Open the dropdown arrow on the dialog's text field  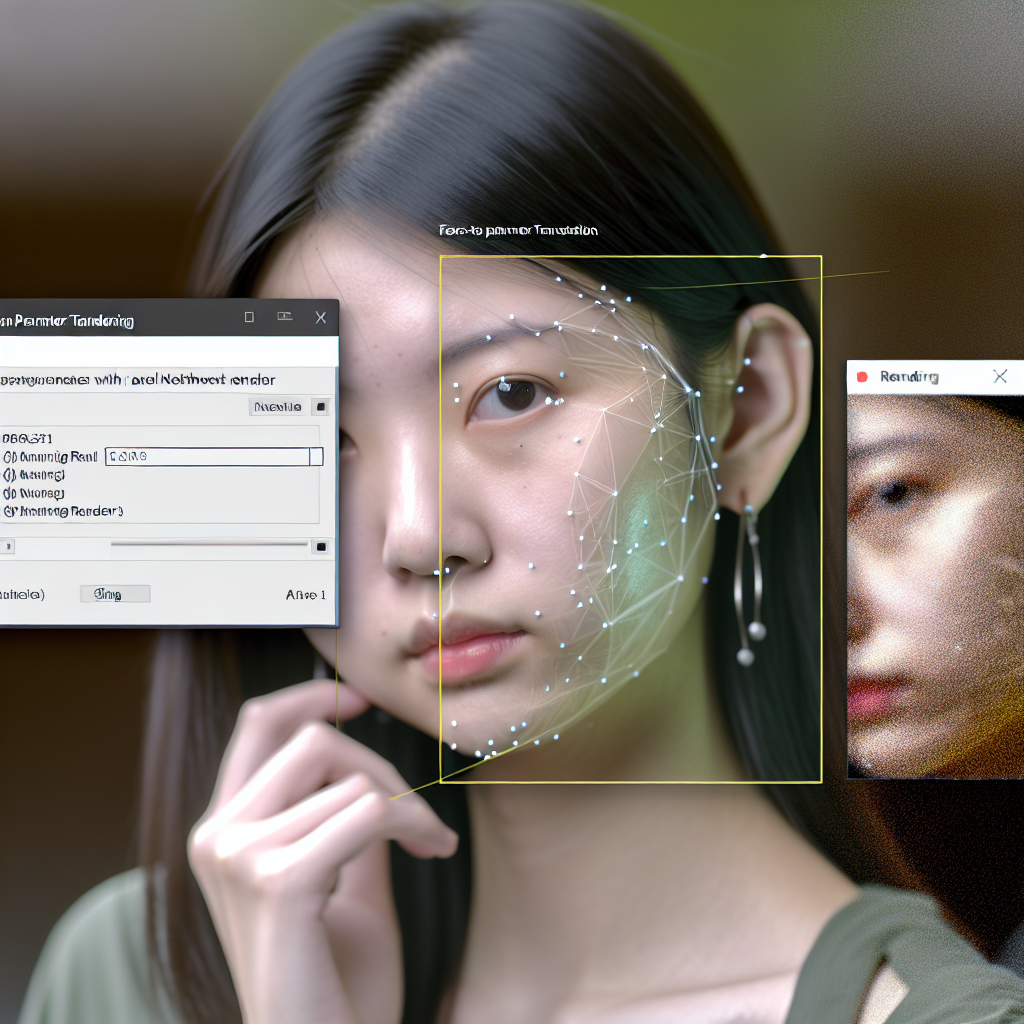[x=316, y=456]
